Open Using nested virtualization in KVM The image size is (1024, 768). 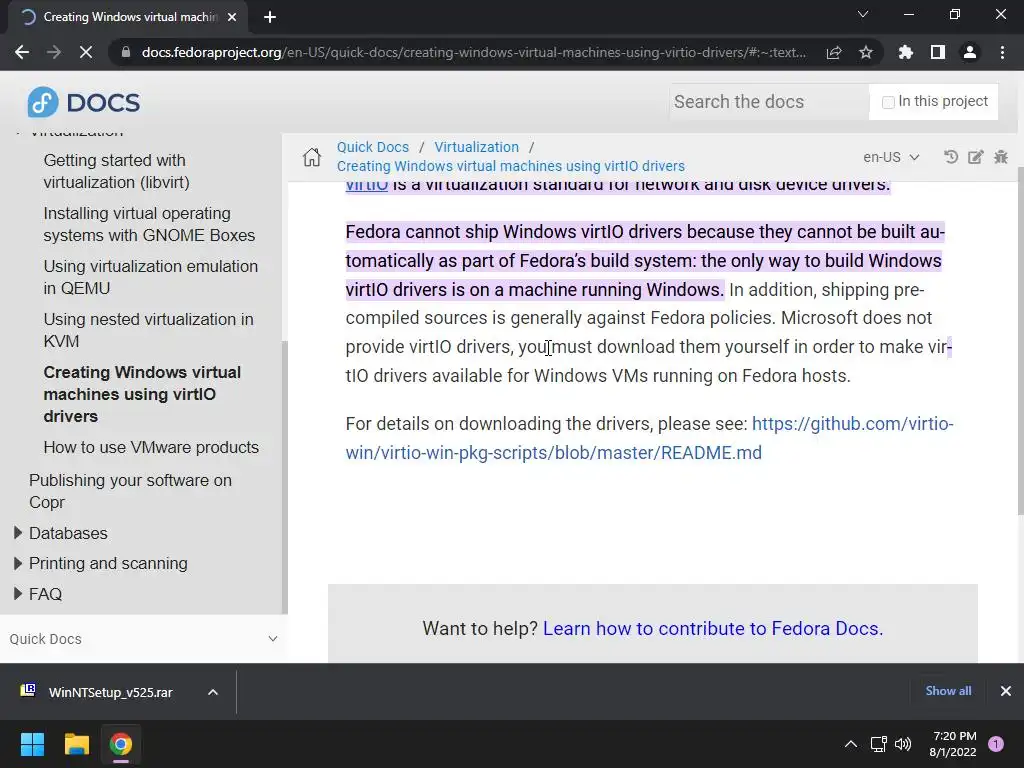click(148, 330)
